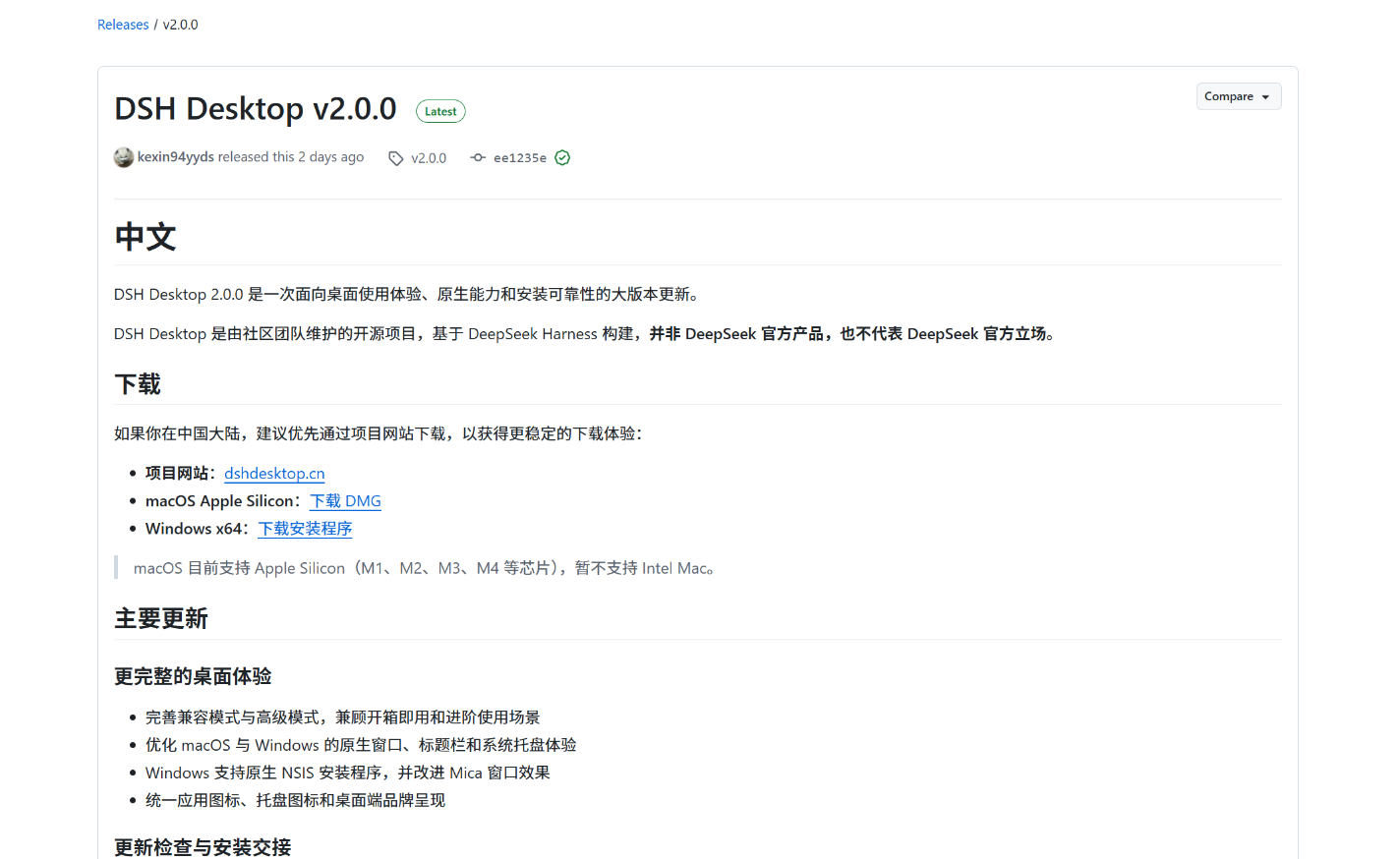1400x859 pixels.
Task: Open commit ee1235e
Action: tap(520, 158)
